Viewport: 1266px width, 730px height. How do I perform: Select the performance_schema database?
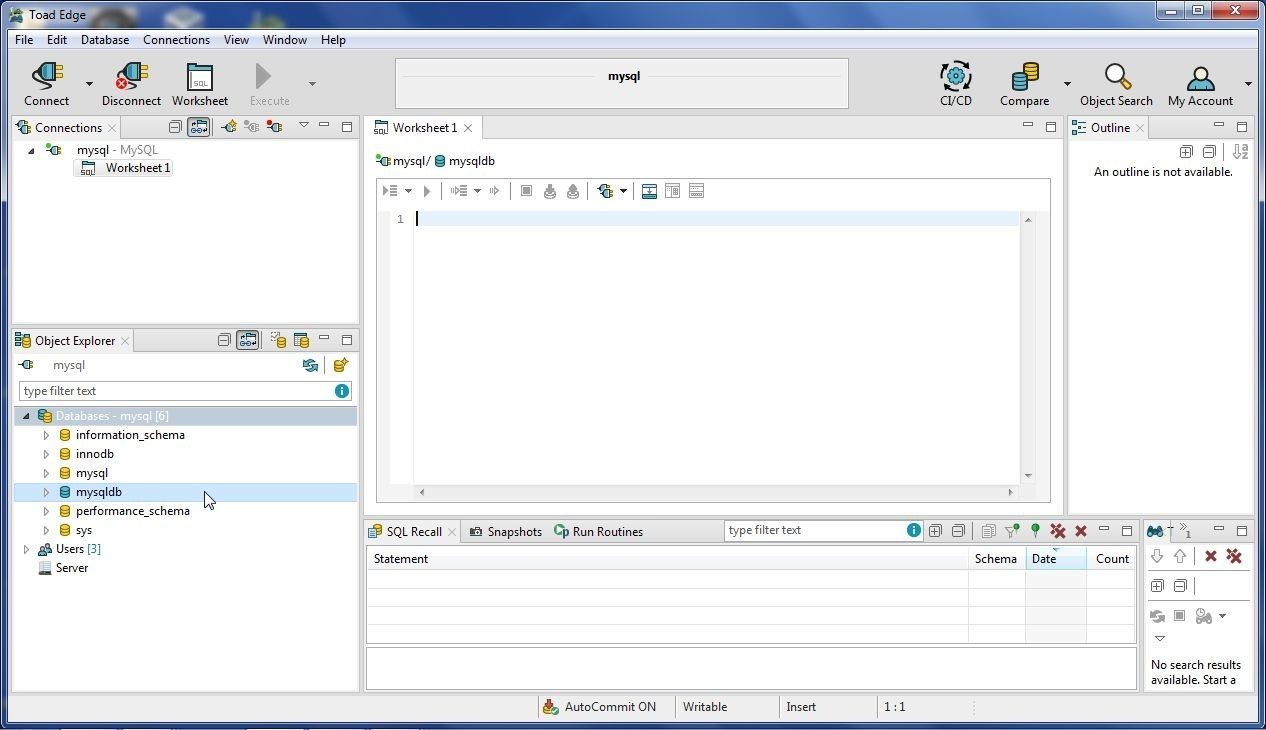coord(133,511)
